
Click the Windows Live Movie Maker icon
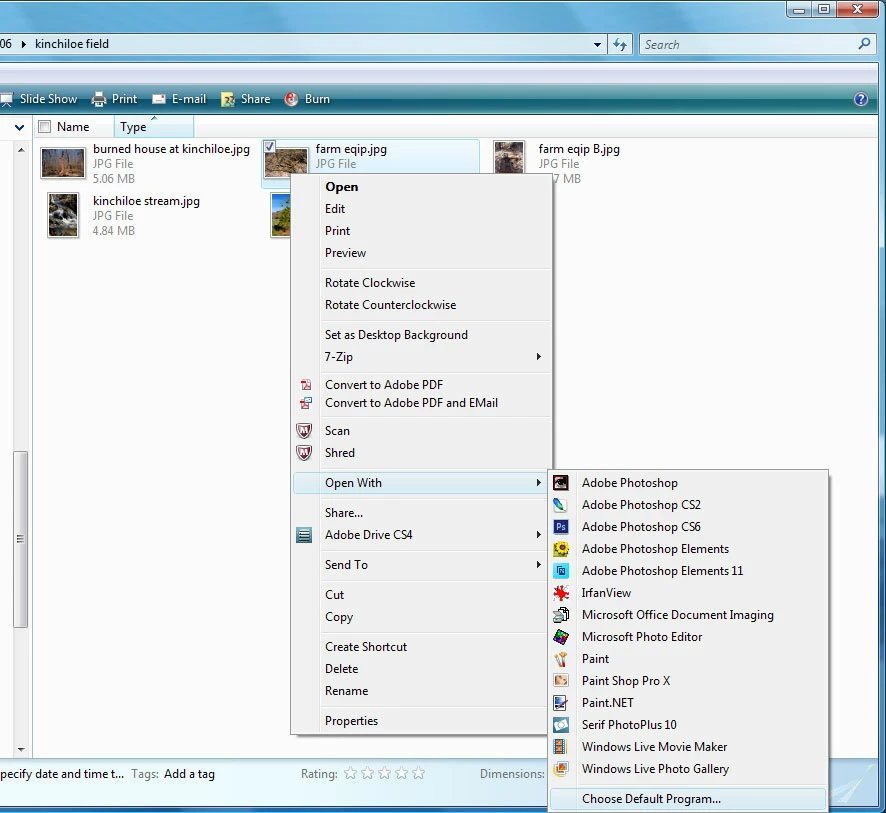[561, 747]
